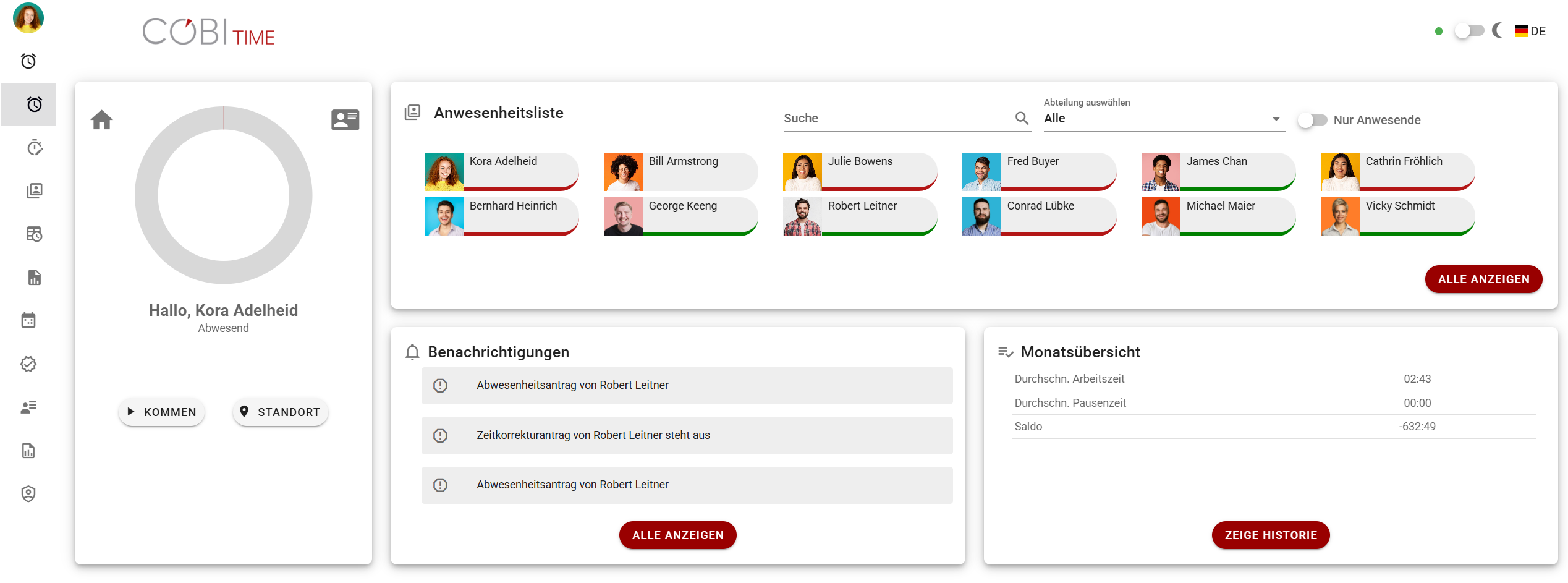1568x583 pixels.
Task: Open the first alarm clock sidebar item
Action: [x=28, y=61]
